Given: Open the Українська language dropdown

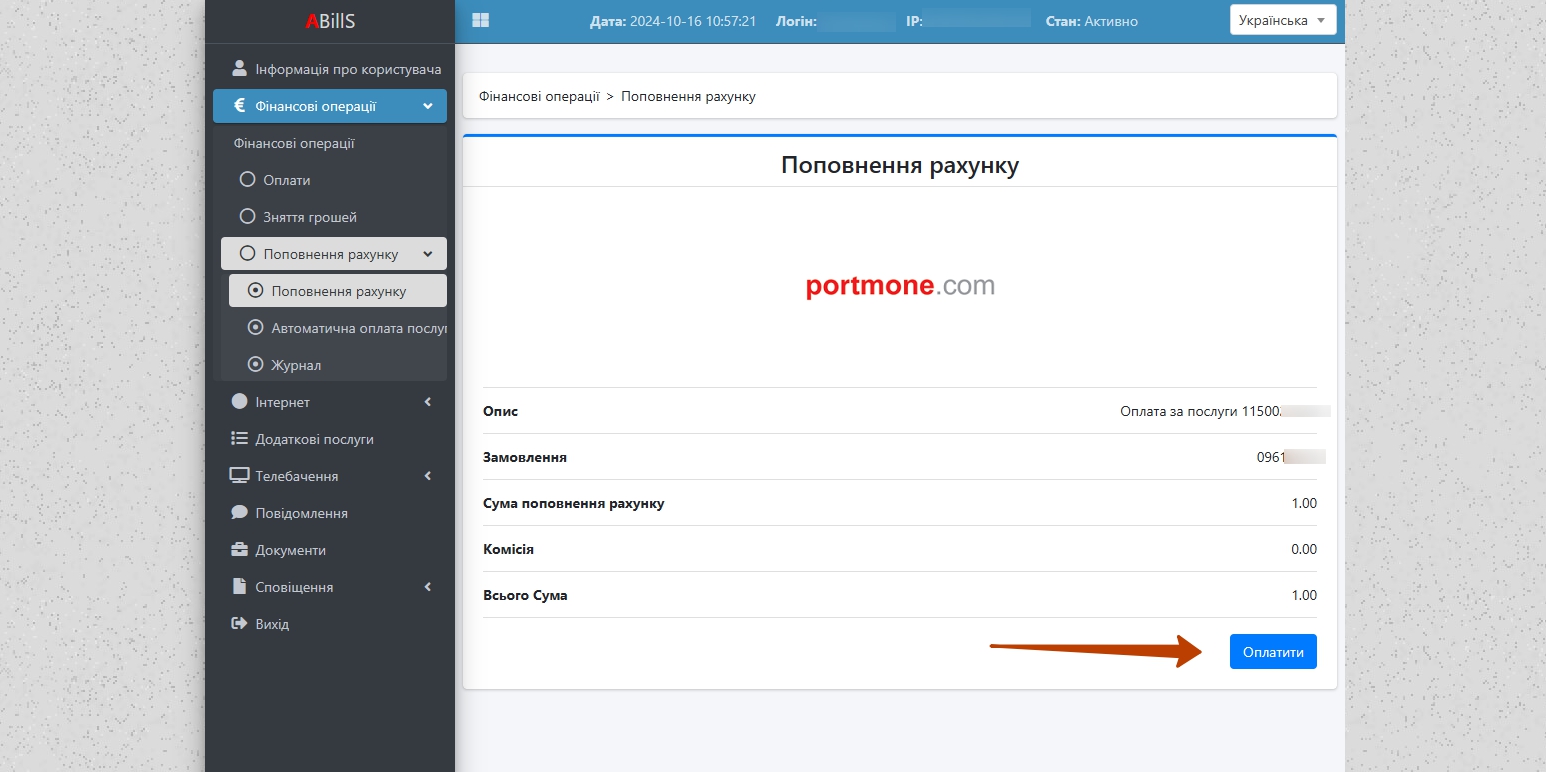Looking at the screenshot, I should click(1283, 20).
